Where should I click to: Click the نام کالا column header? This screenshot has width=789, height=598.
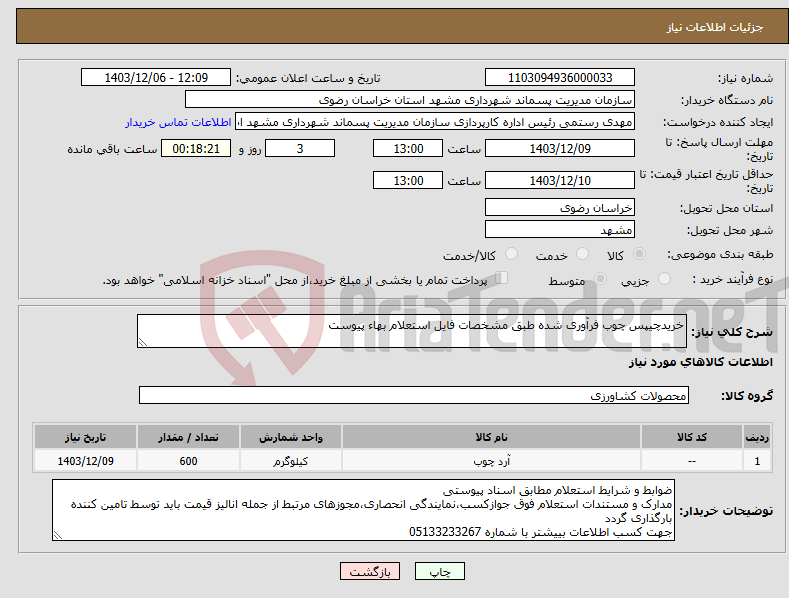pyautogui.click(x=491, y=437)
